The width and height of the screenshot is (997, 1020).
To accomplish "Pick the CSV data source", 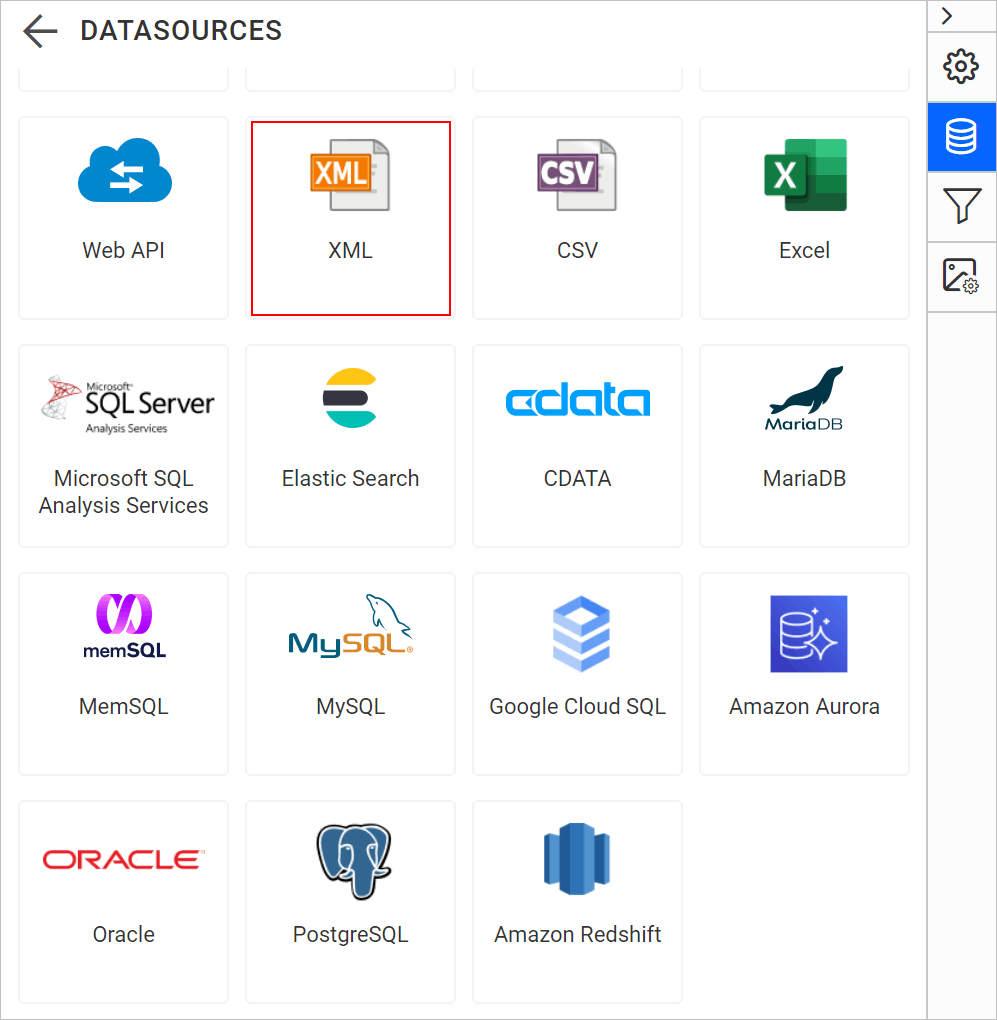I will pyautogui.click(x=578, y=218).
